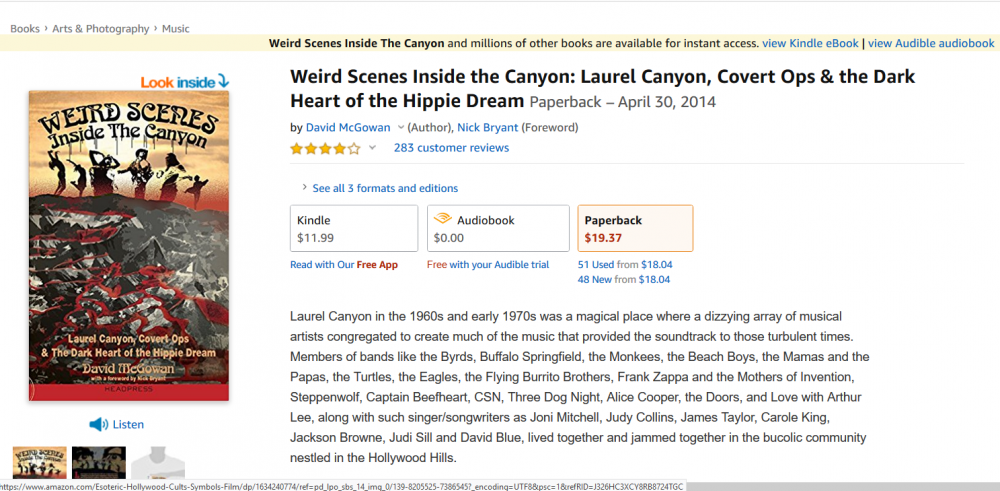
Task: Expand See all 3 formats and editions
Action: coord(385,188)
